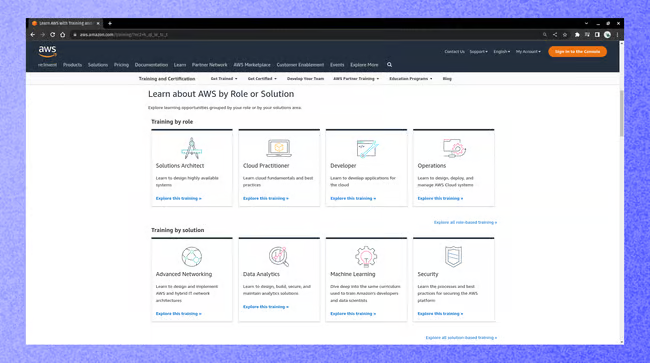The height and width of the screenshot is (363, 650).
Task: Explore this training under Security
Action: 440,314
